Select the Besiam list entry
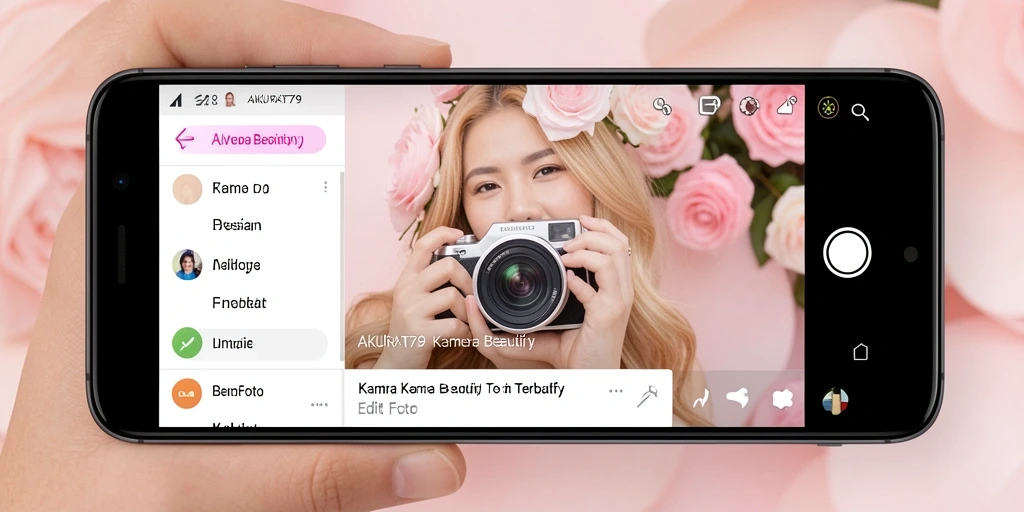This screenshot has width=1024, height=512. (x=236, y=225)
